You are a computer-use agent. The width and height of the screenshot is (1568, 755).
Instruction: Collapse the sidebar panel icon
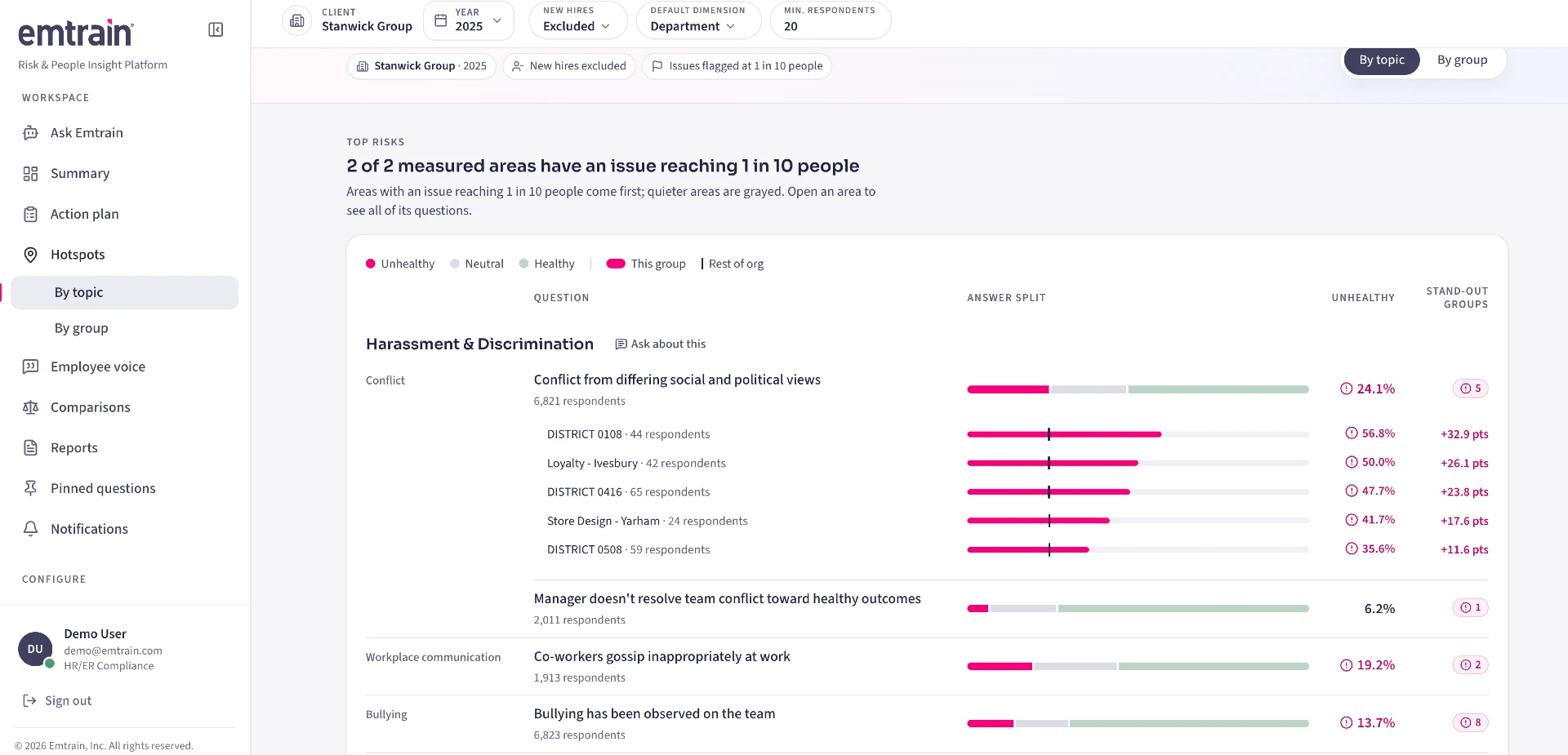point(216,30)
